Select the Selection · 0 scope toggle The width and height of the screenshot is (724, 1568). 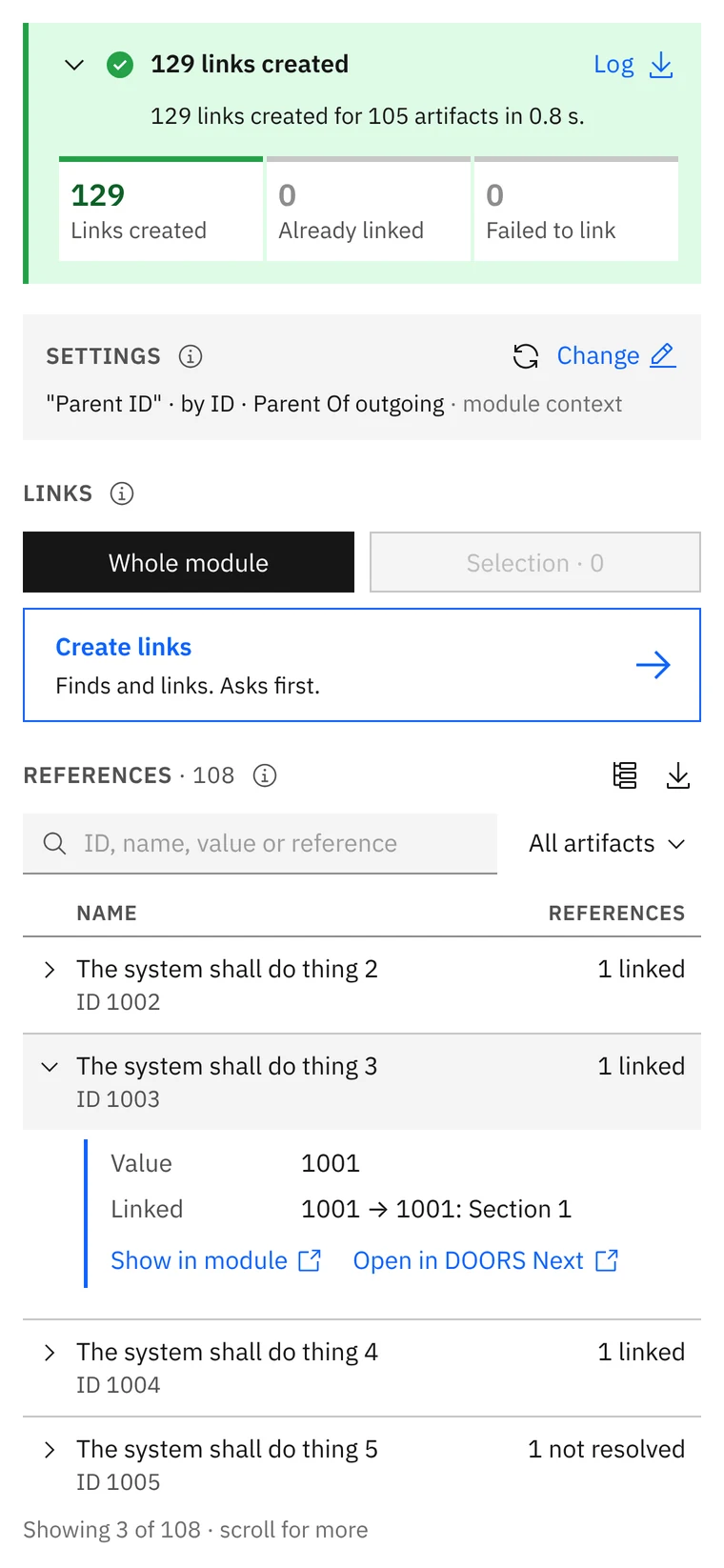(x=535, y=562)
